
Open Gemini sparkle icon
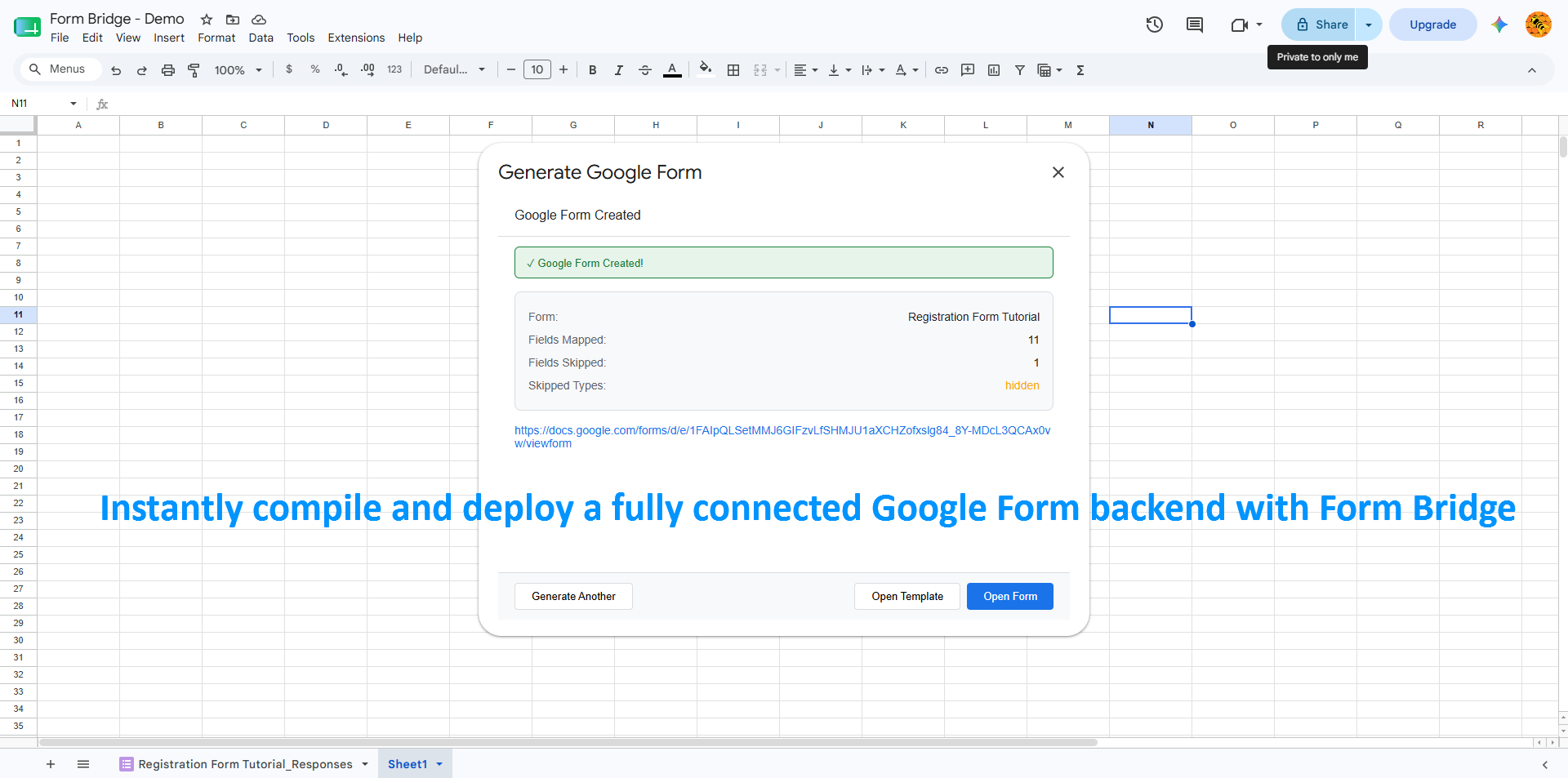(1499, 24)
